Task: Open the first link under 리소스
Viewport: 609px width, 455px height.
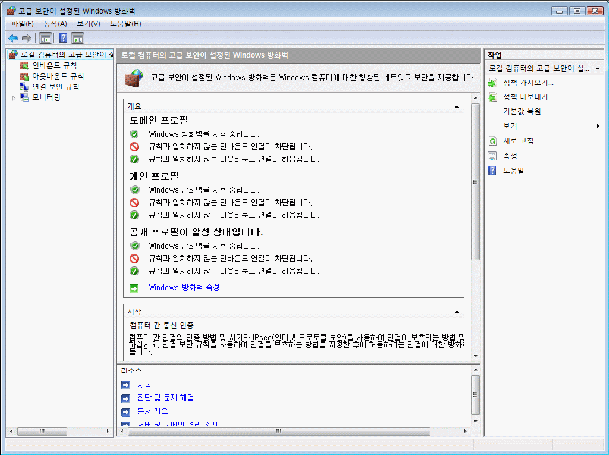Action: point(144,385)
